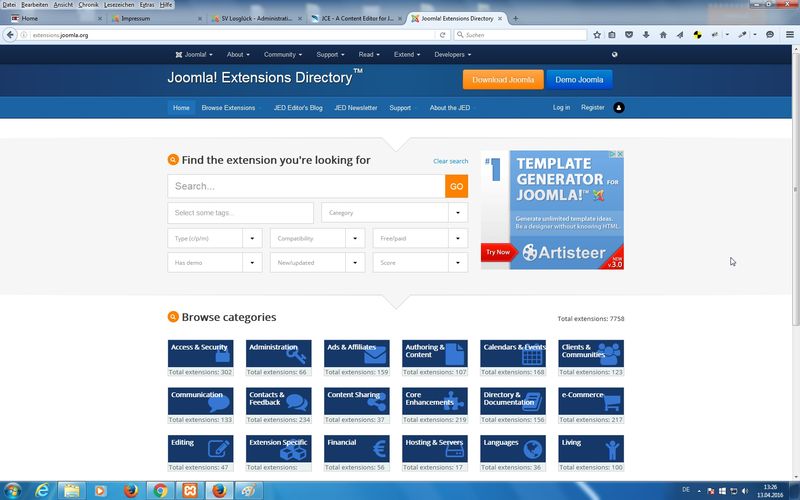Open the Calendars & Events category tile
800x500 pixels.
click(513, 354)
